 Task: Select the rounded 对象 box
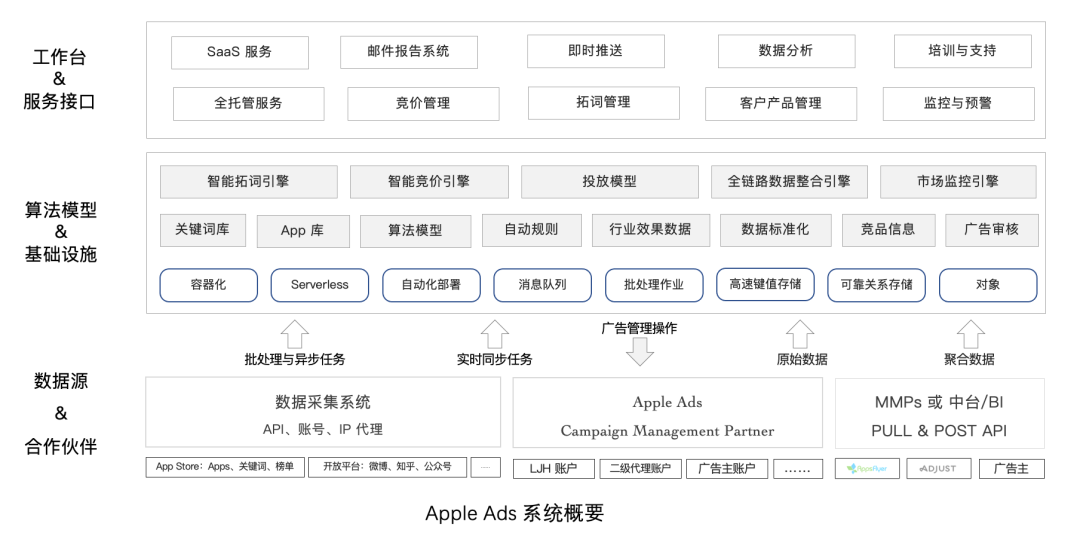pos(988,285)
